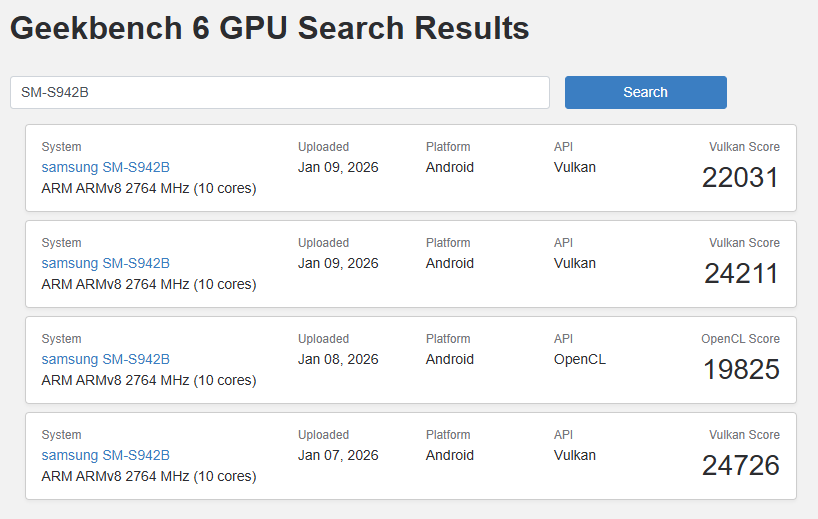Click the CPU description in the 24726 result
Screen dimensions: 818x519
148,476
